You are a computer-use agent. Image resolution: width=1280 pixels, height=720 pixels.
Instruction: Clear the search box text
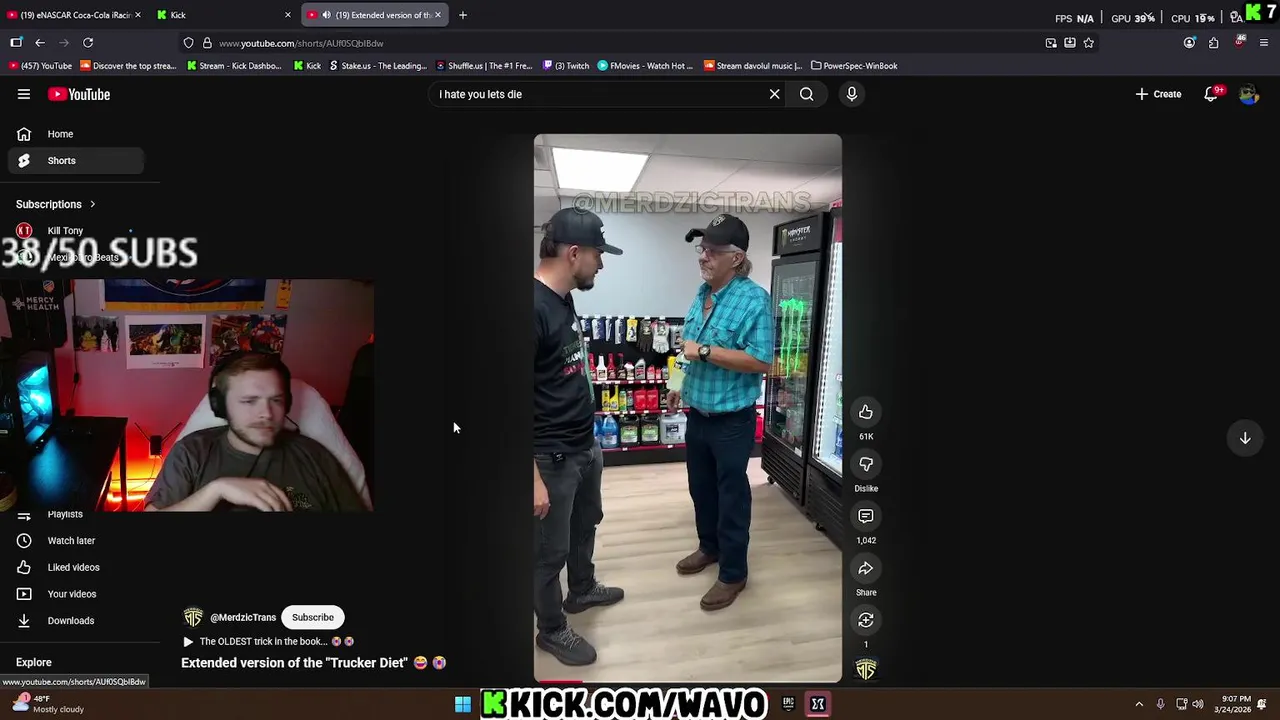[x=774, y=94]
